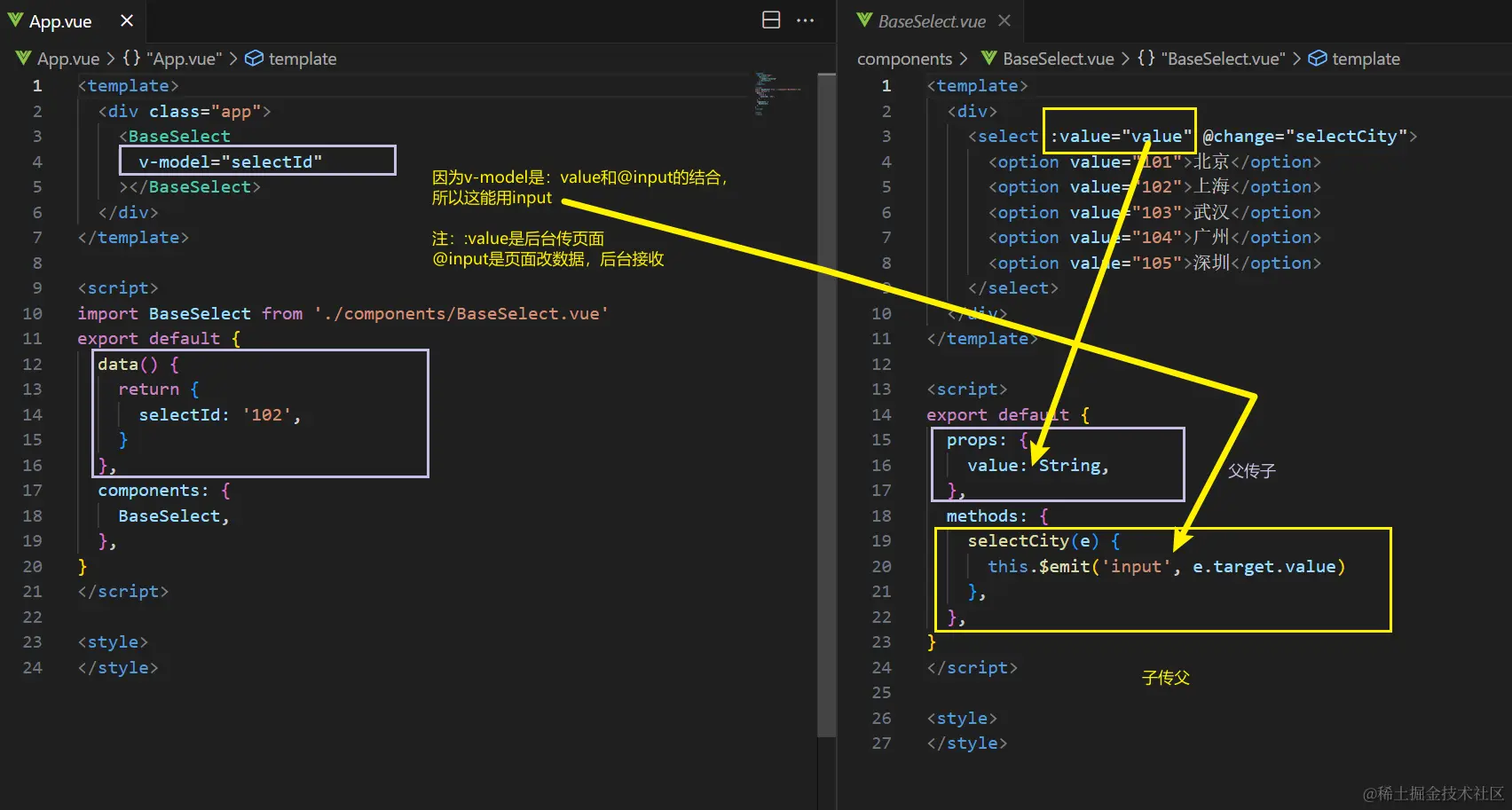Open the components folder breadcrumb

pos(904,59)
